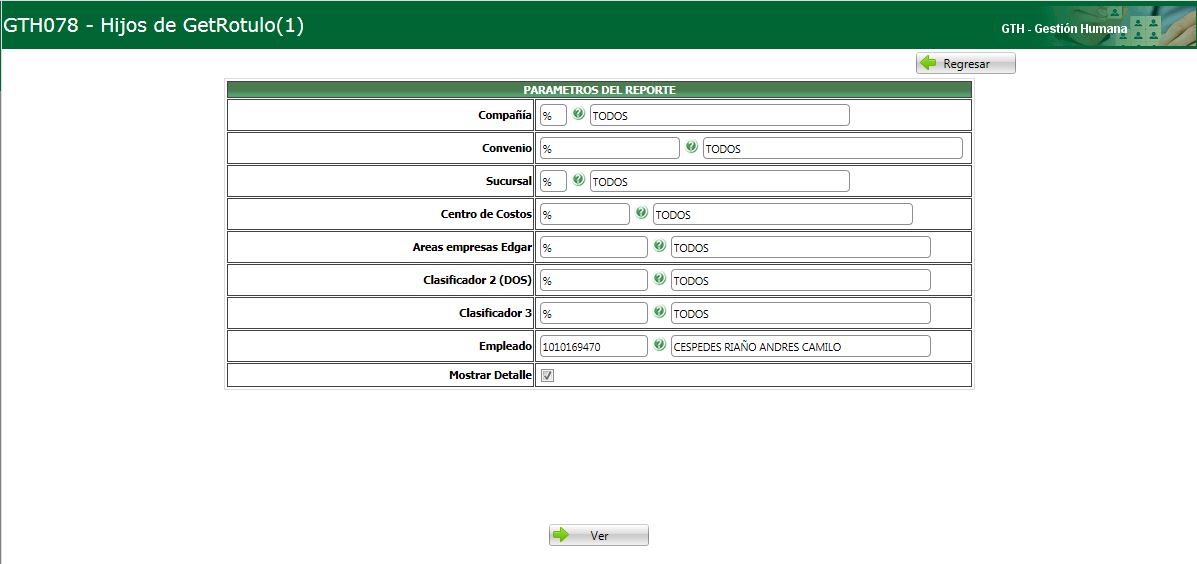Focus the Clasificador 3 description field
Screen dimensions: 1197x564
801,313
